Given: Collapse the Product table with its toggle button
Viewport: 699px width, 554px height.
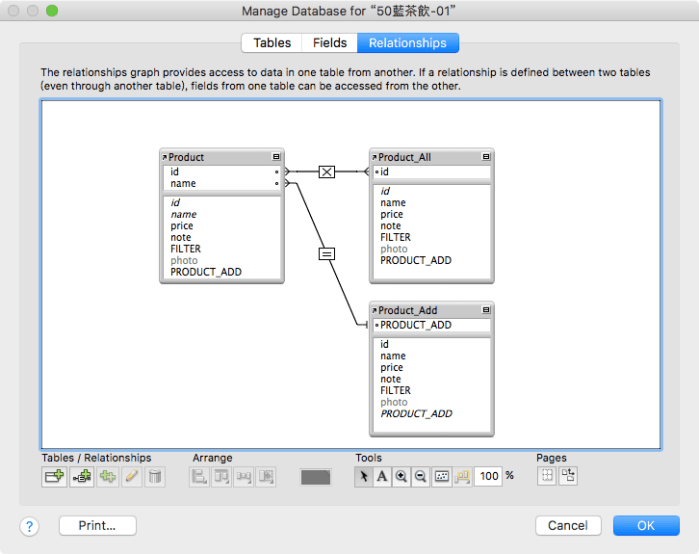Looking at the screenshot, I should coord(276,157).
